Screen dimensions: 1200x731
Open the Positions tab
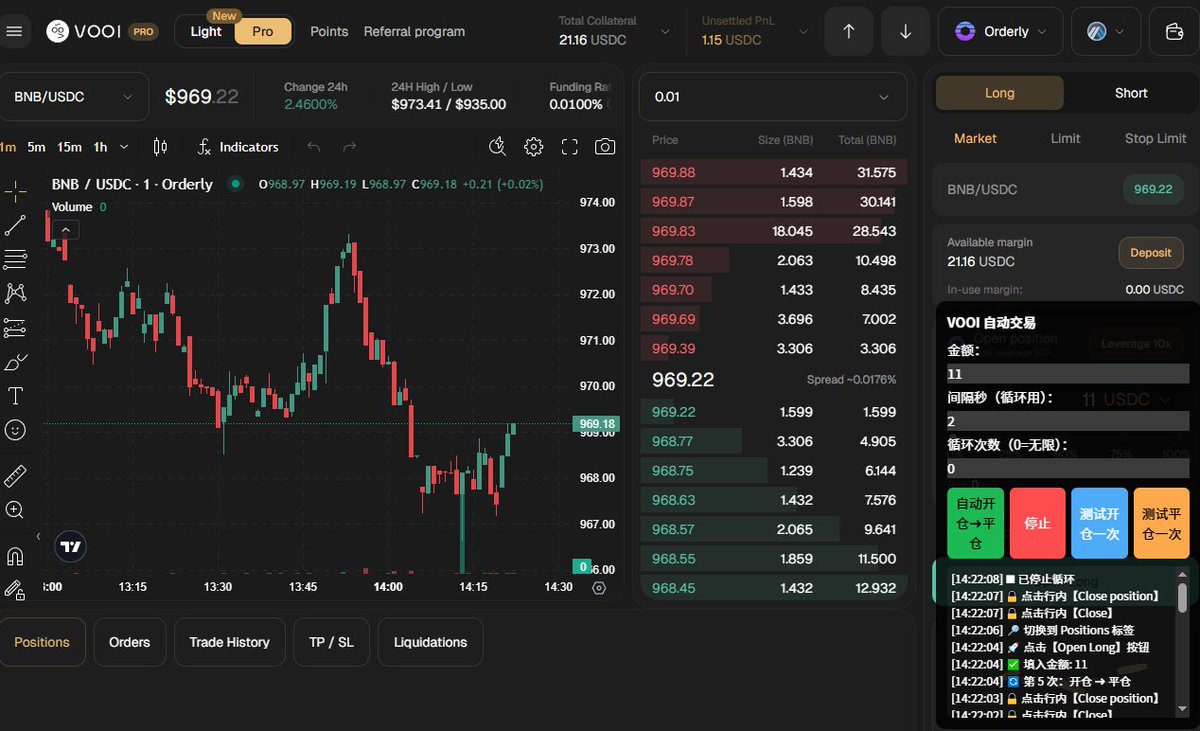coord(42,642)
